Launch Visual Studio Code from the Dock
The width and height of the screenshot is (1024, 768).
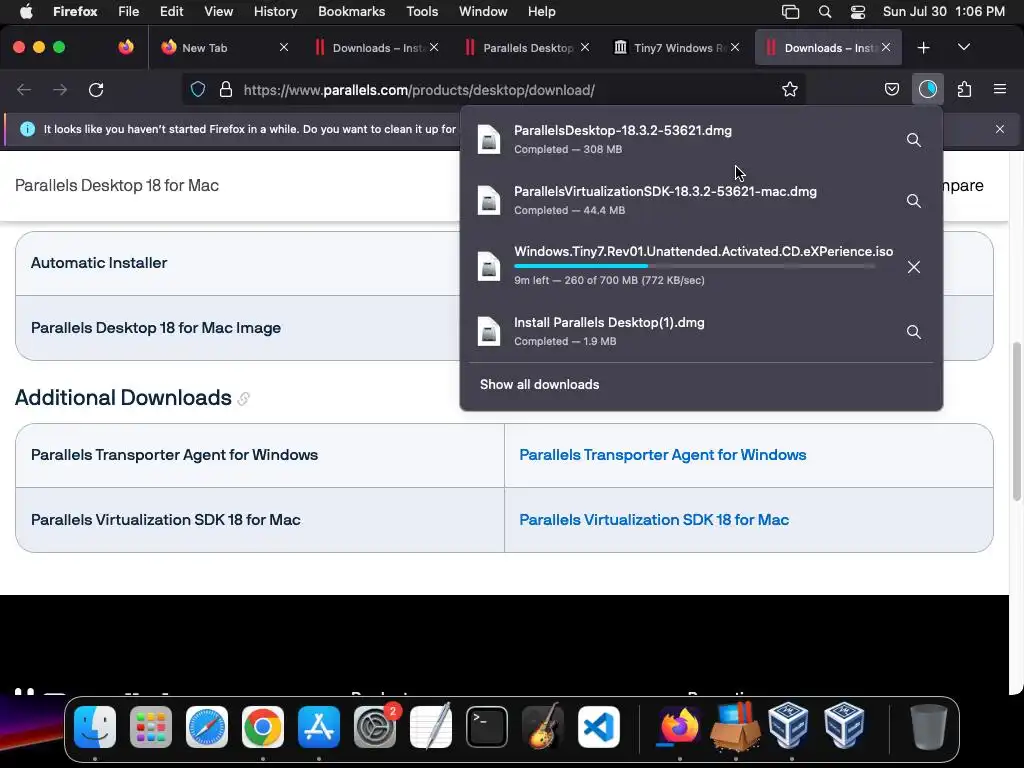click(x=599, y=727)
